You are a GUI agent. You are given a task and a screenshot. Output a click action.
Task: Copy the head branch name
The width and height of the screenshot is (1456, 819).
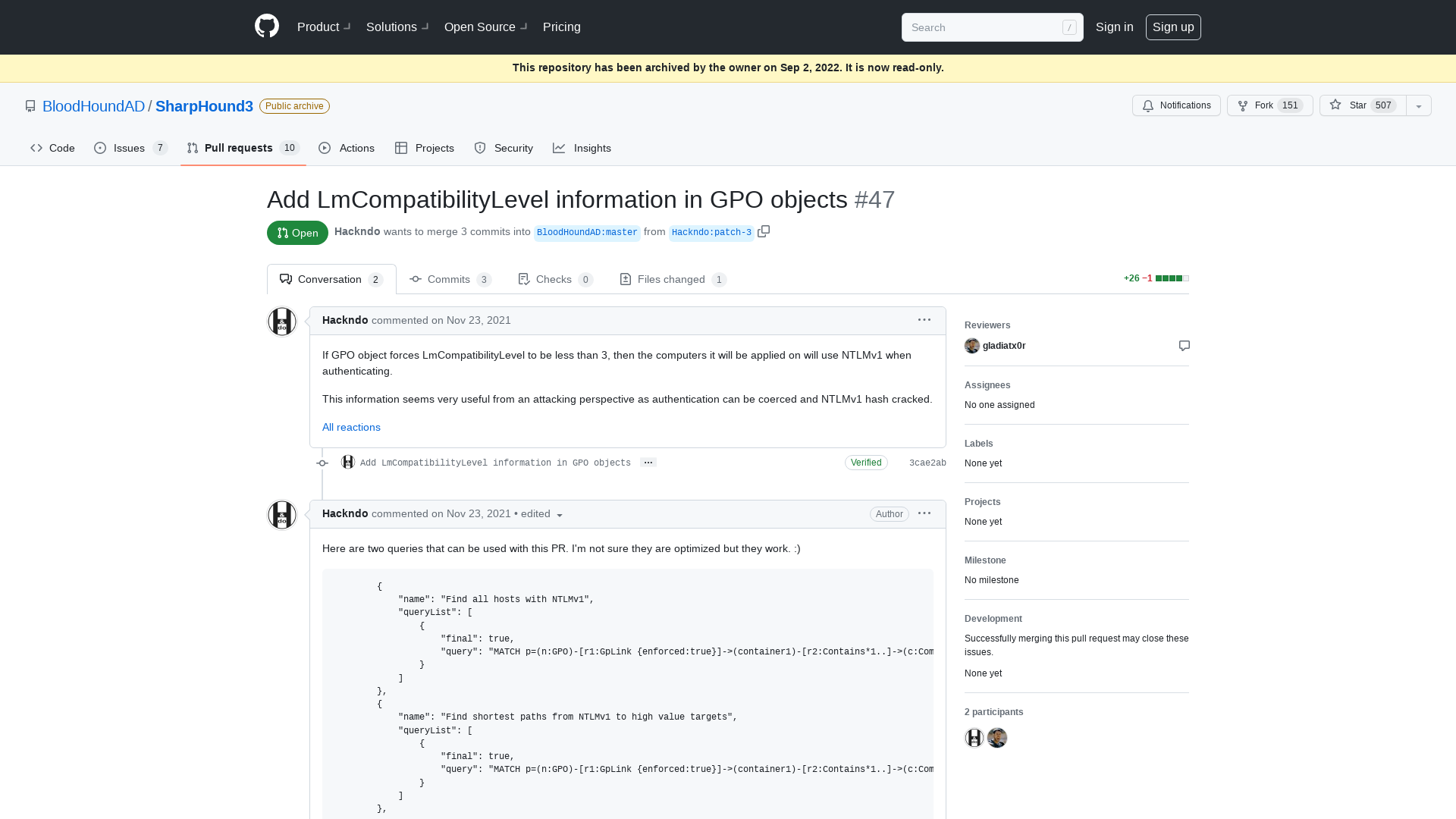pos(764,231)
